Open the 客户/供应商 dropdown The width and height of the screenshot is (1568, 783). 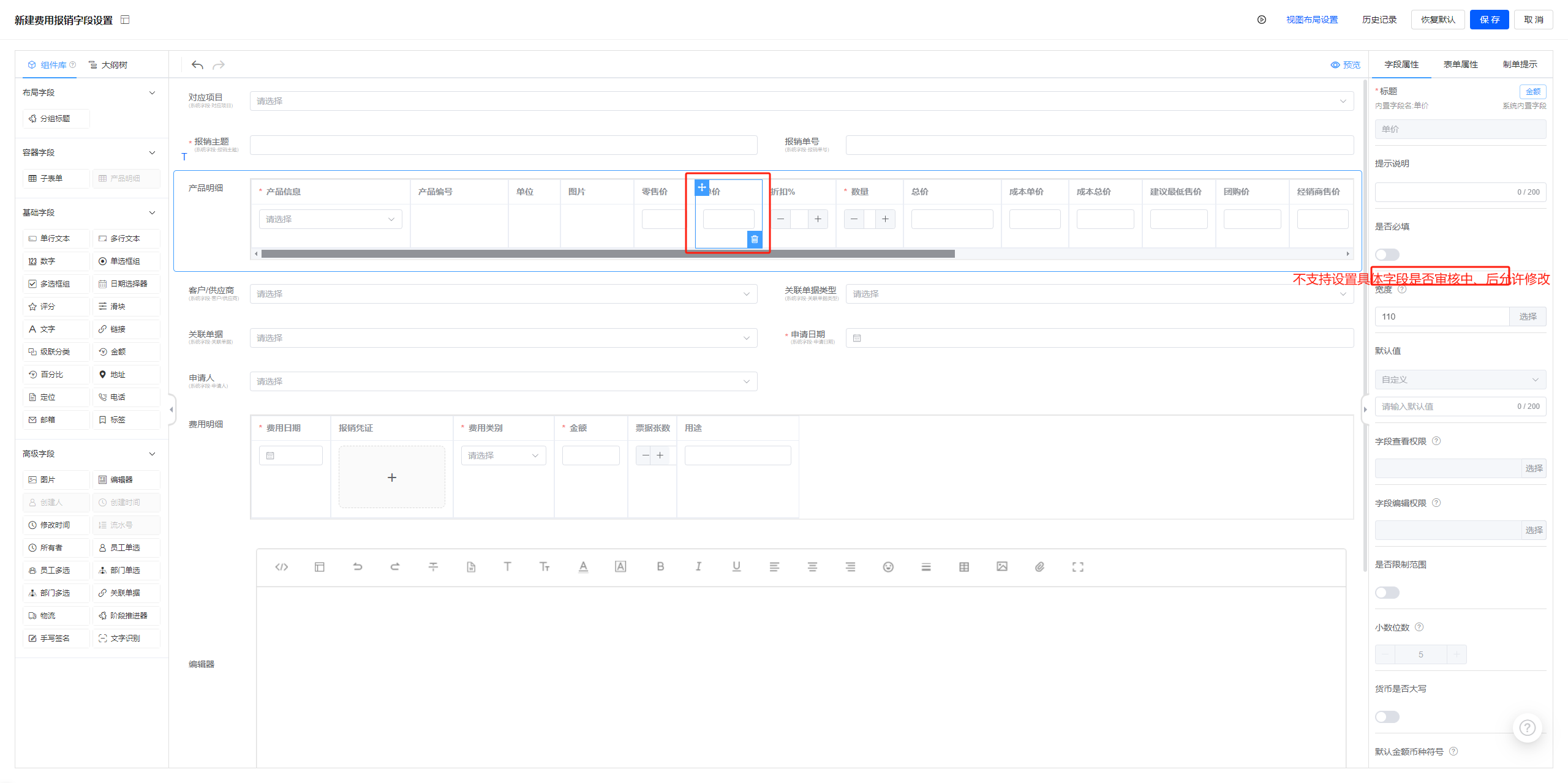click(503, 294)
